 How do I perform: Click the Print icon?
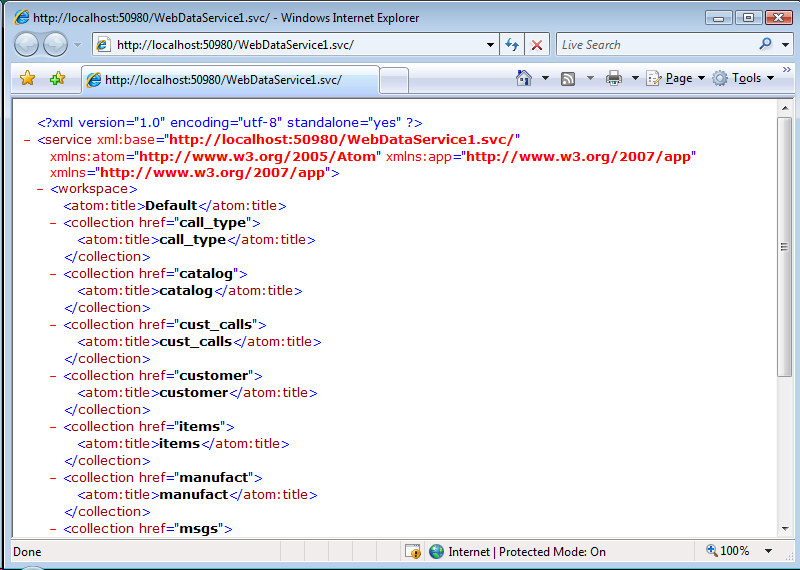point(614,78)
